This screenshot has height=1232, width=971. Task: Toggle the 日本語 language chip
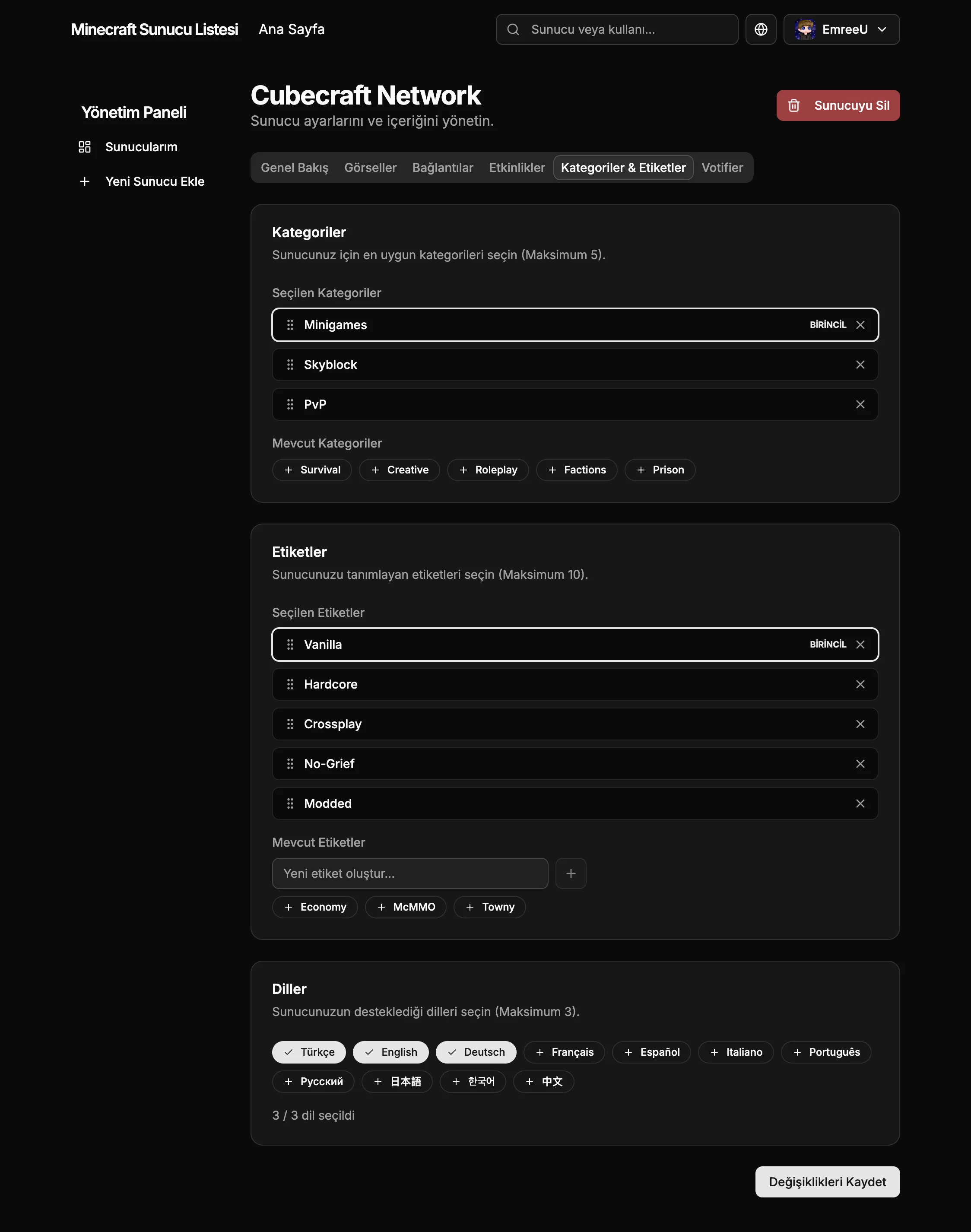coord(397,1081)
